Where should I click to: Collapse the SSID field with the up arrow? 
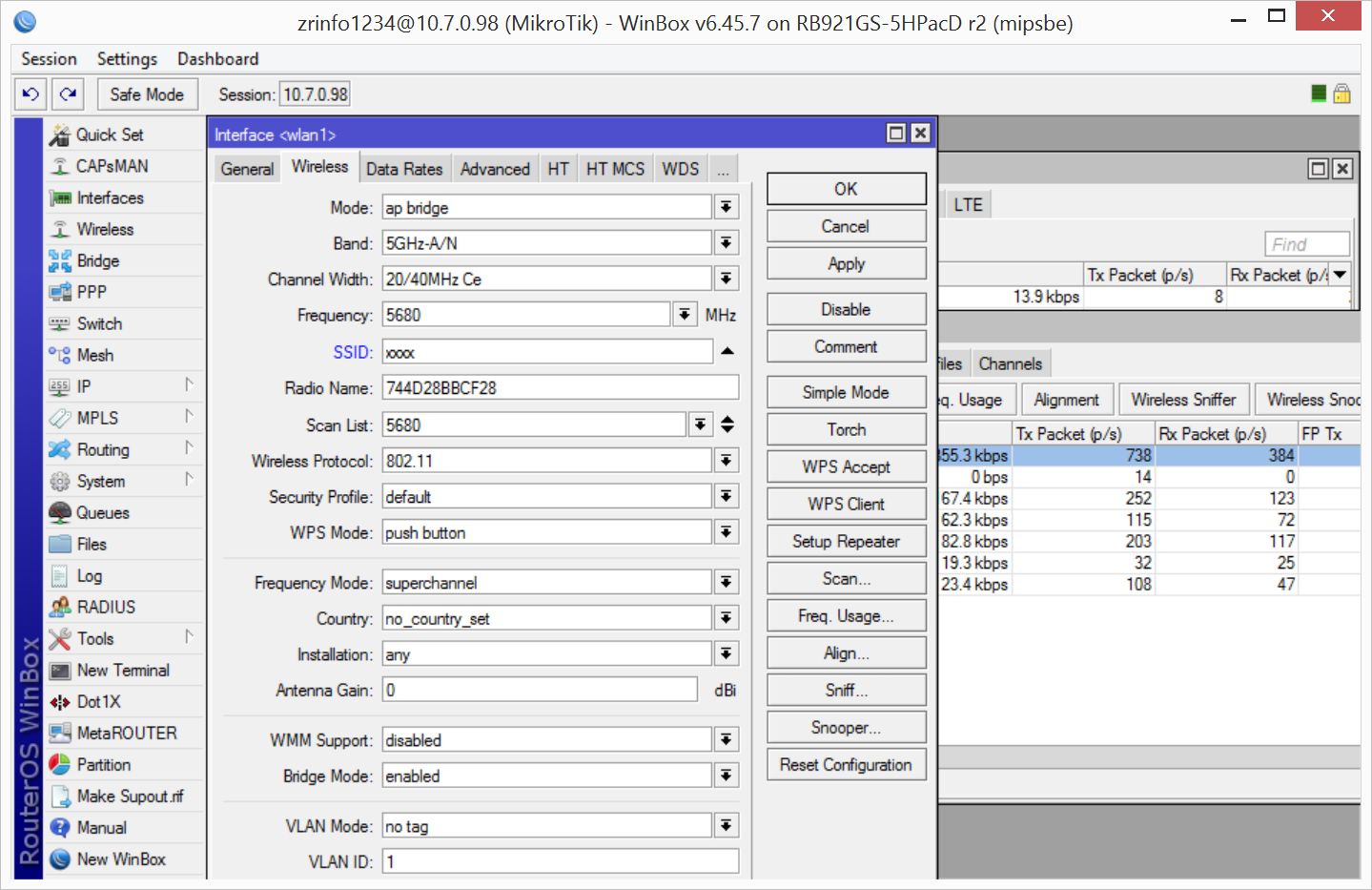(x=727, y=352)
